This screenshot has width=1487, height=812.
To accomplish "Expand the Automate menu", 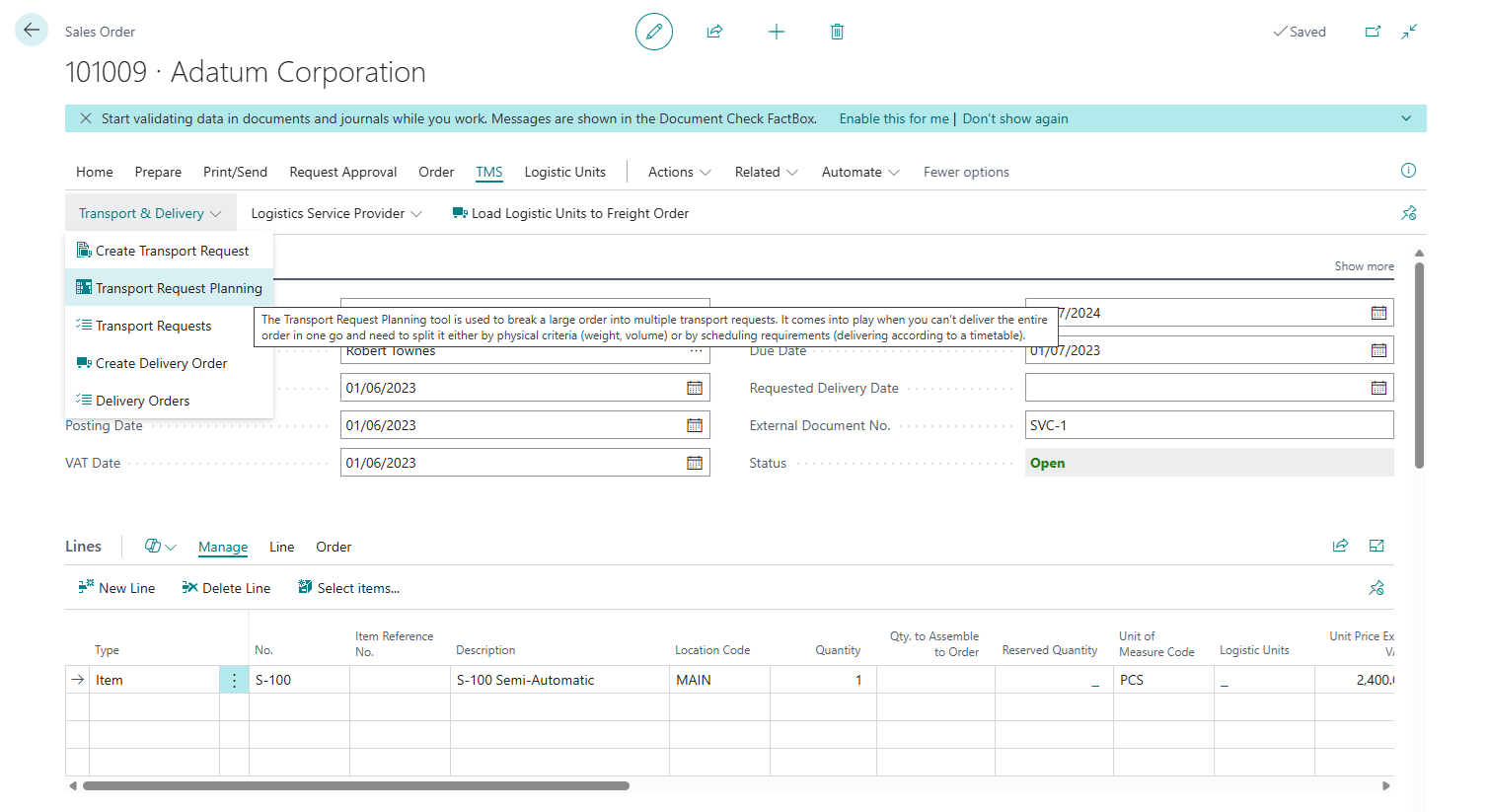I will click(x=860, y=172).
